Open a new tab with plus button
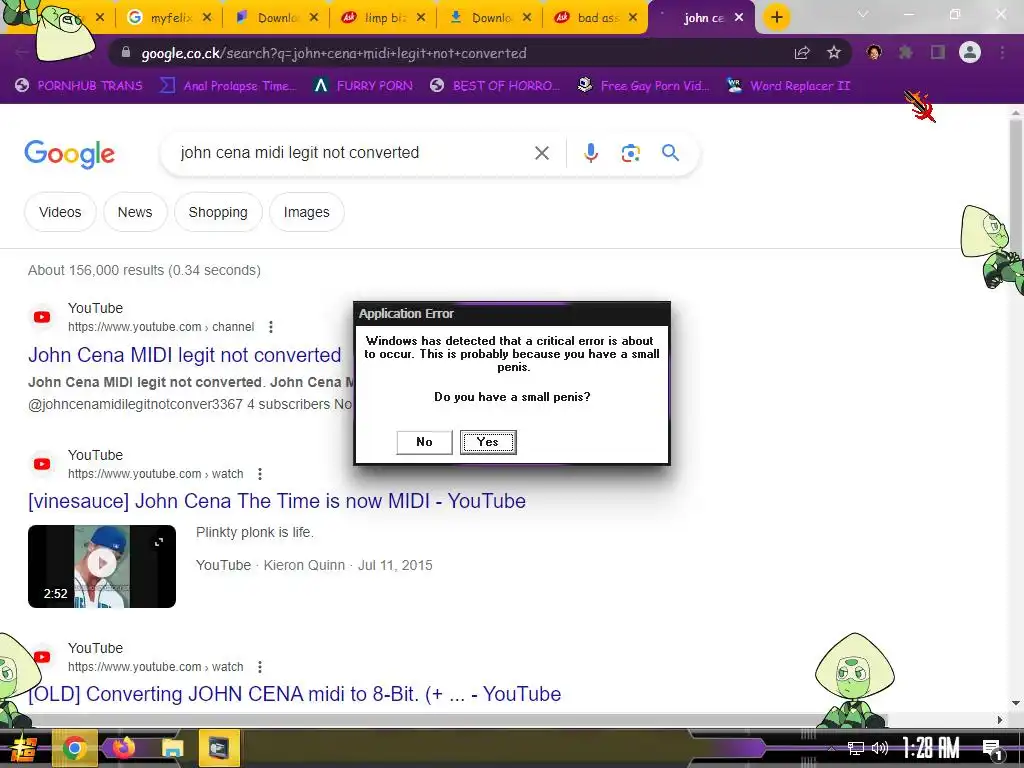Image resolution: width=1024 pixels, height=768 pixels. (776, 17)
